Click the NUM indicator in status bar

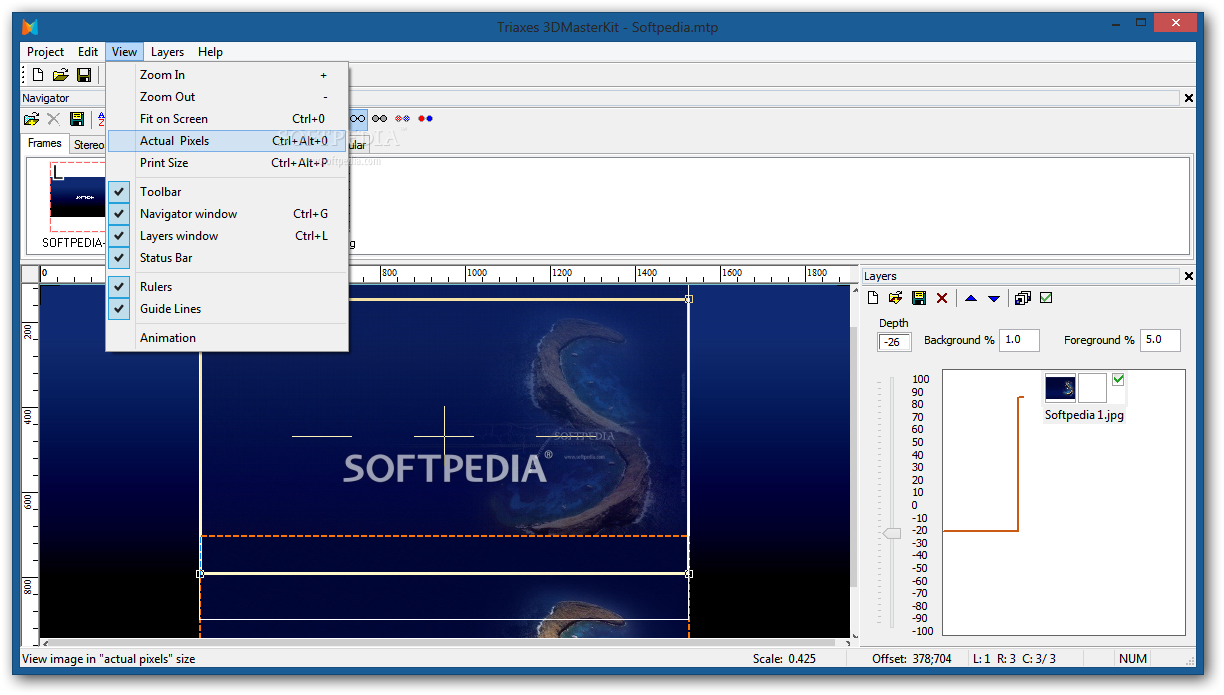[1133, 659]
